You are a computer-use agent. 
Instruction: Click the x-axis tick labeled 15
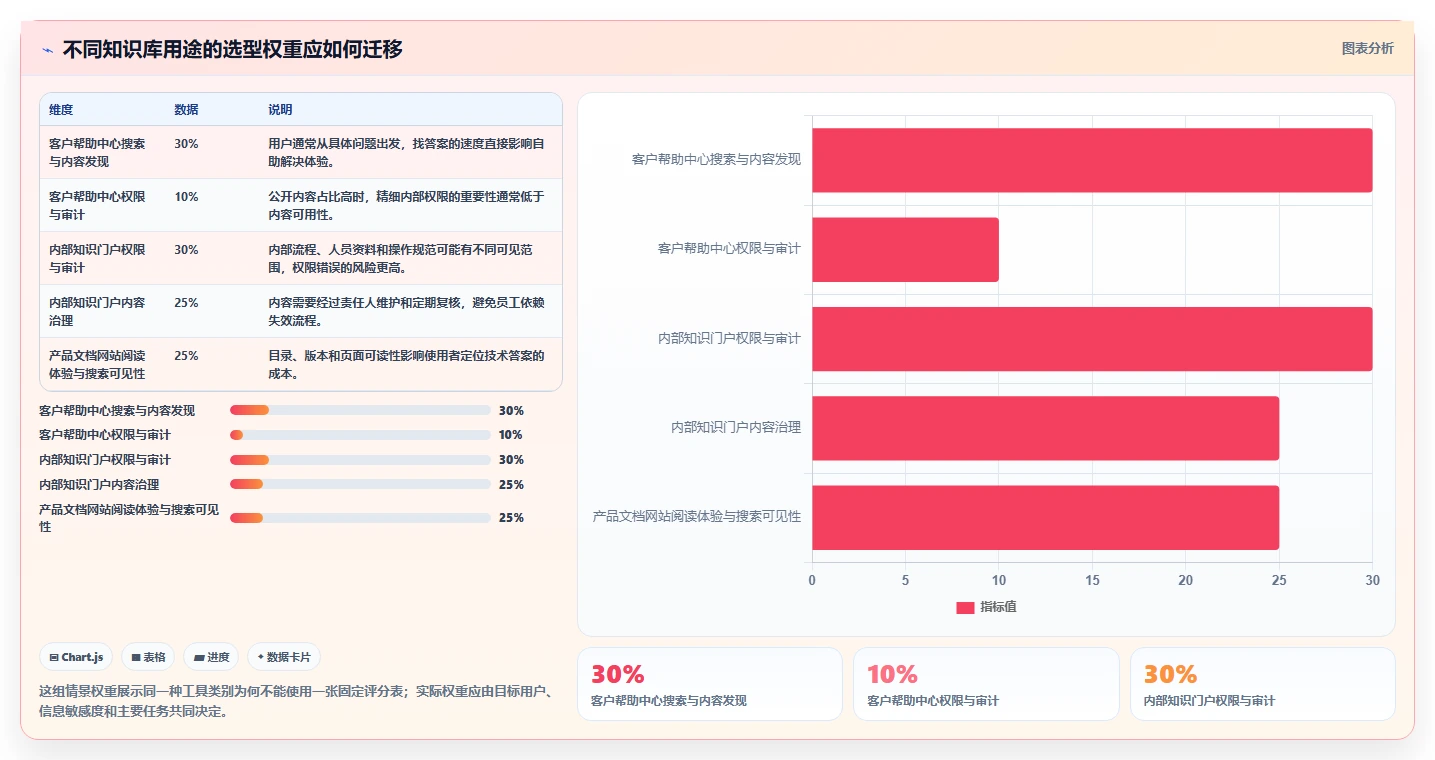pos(1092,580)
